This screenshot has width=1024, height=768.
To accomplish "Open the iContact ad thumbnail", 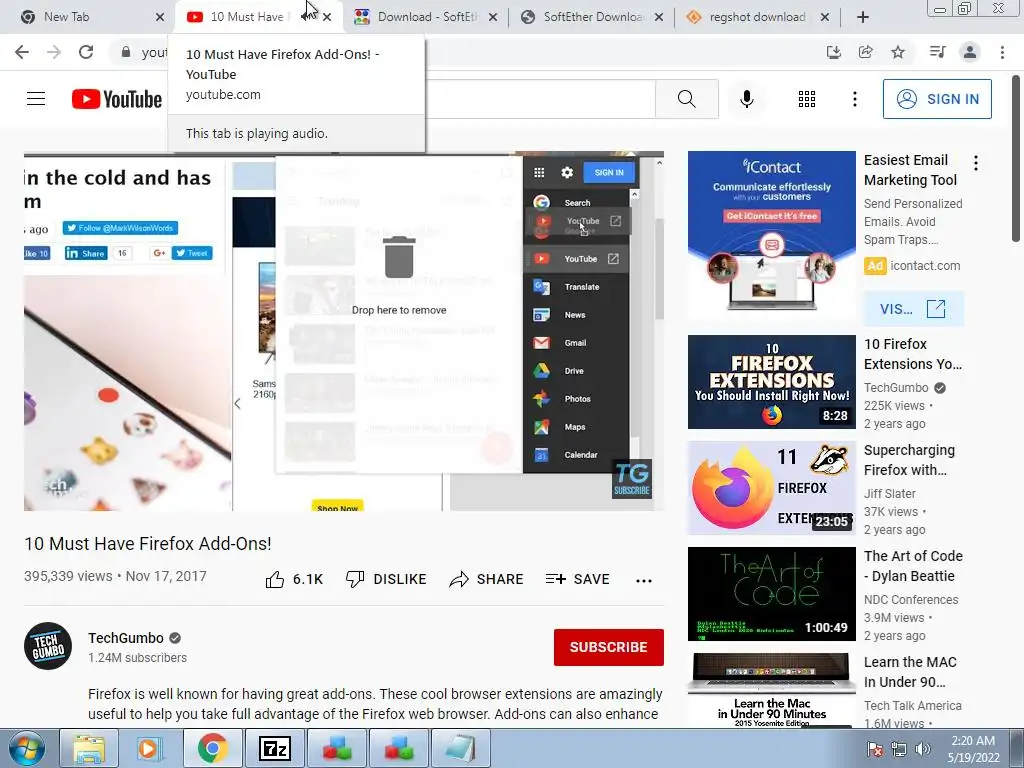I will point(771,235).
